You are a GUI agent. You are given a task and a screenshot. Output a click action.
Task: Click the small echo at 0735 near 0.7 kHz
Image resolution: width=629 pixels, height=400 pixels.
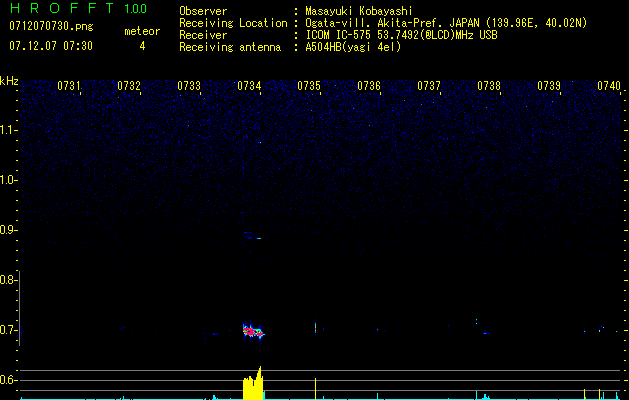click(316, 327)
